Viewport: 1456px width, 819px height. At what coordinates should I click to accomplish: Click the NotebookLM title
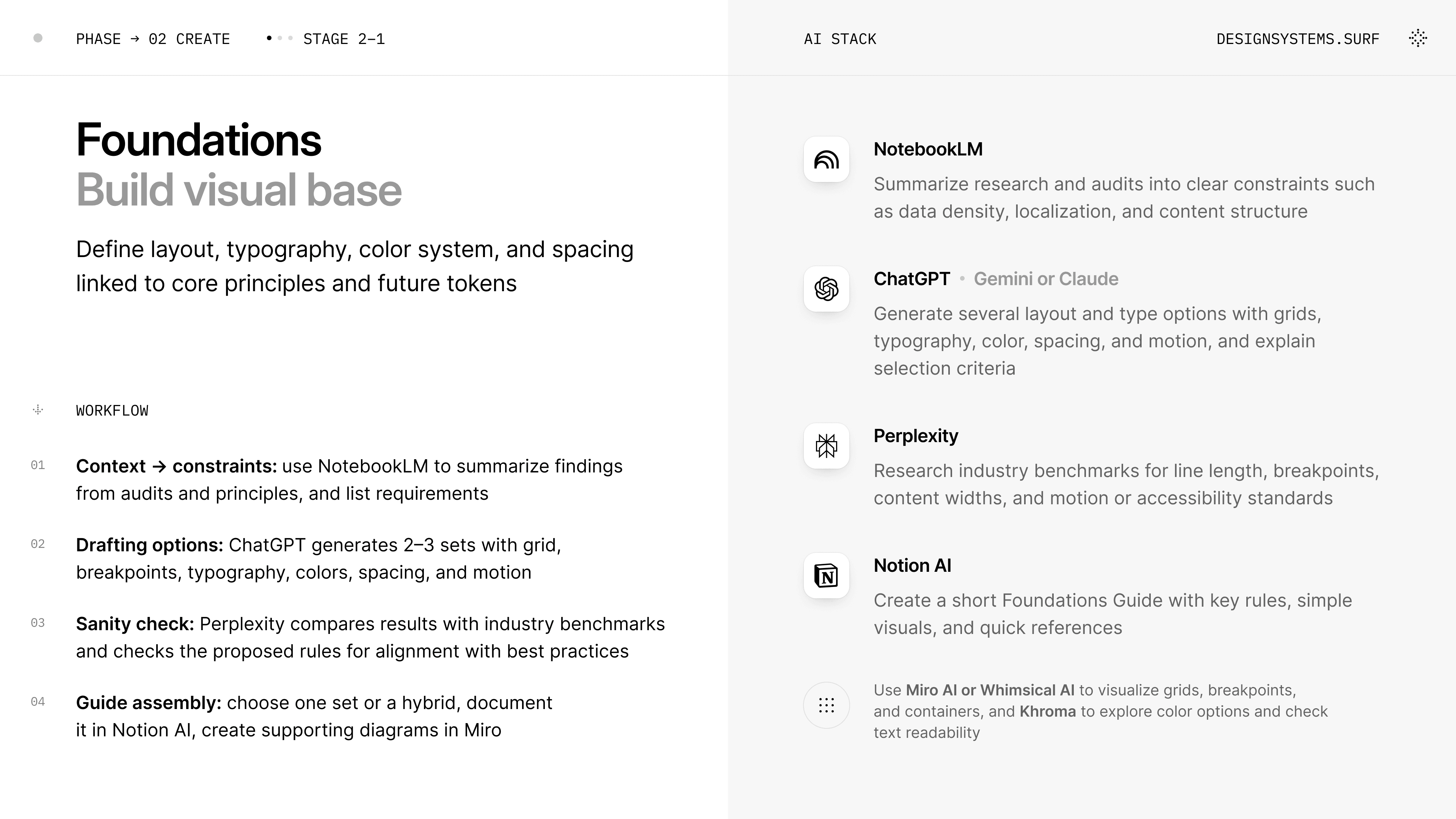[928, 149]
